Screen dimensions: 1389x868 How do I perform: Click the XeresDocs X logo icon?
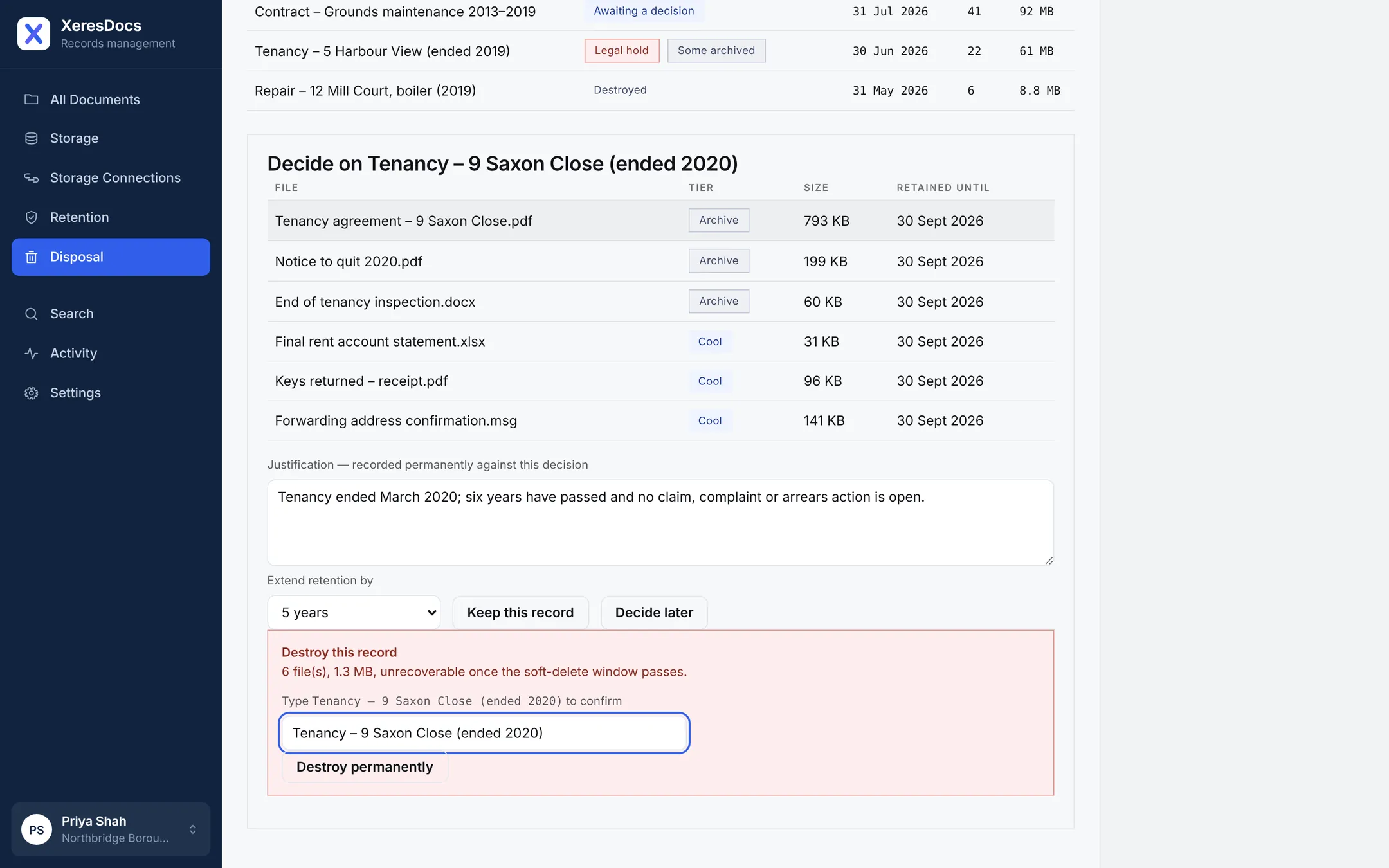point(33,34)
